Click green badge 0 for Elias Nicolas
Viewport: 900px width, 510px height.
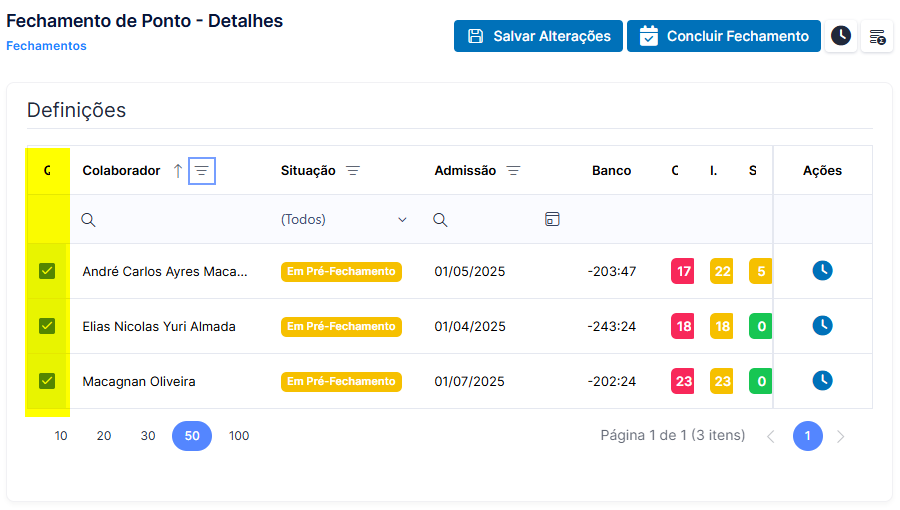point(761,326)
